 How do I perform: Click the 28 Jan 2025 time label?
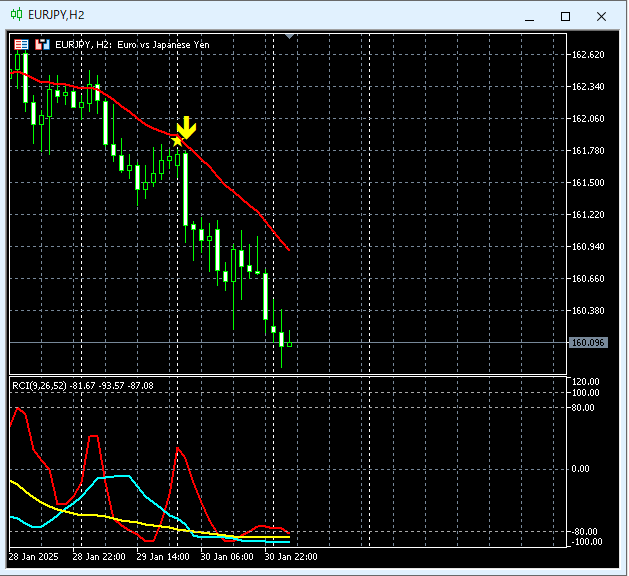pos(33,557)
